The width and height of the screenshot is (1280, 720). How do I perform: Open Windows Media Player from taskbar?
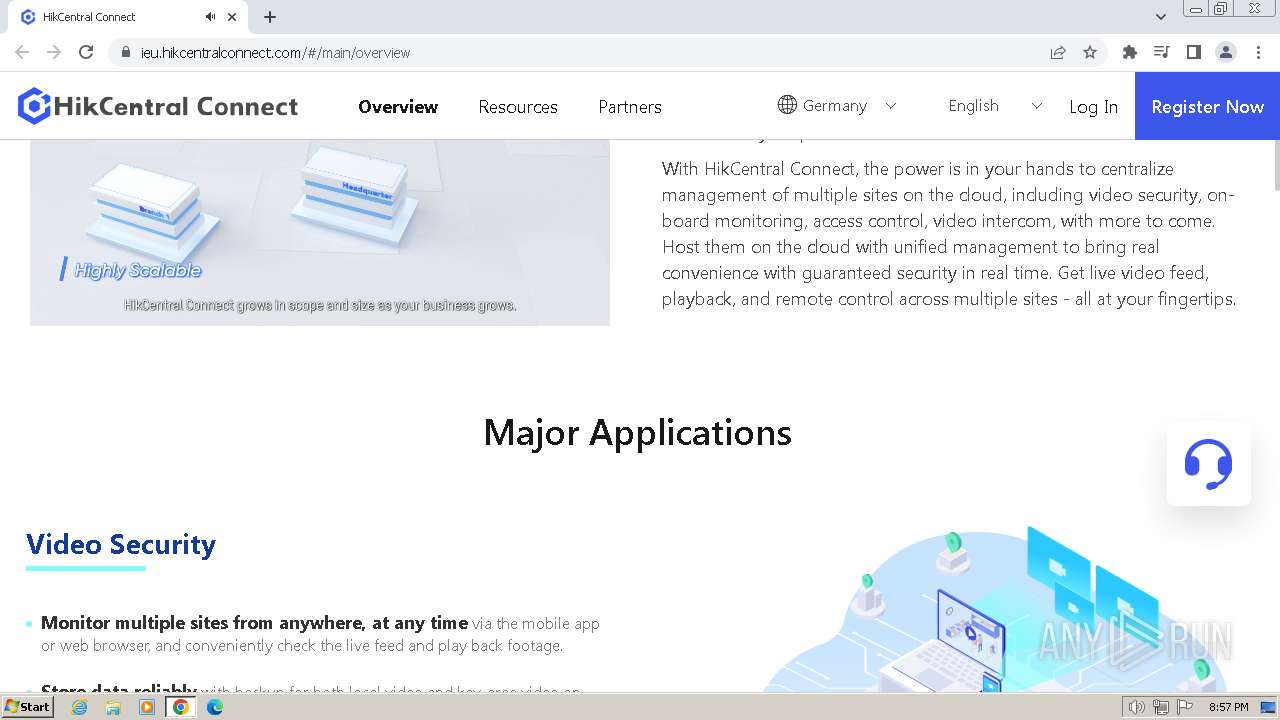point(147,707)
